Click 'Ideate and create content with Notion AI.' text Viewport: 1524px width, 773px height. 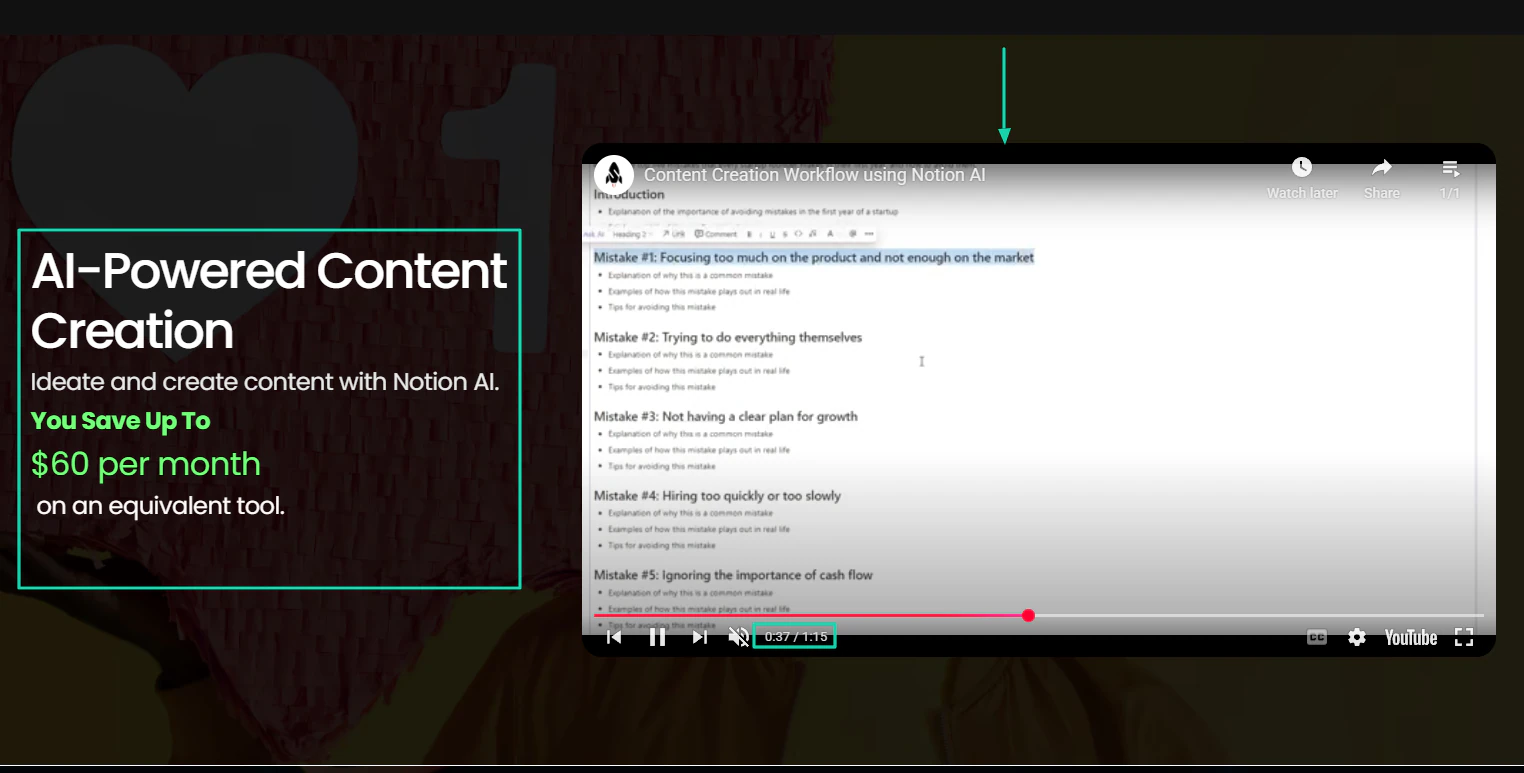[x=265, y=382]
